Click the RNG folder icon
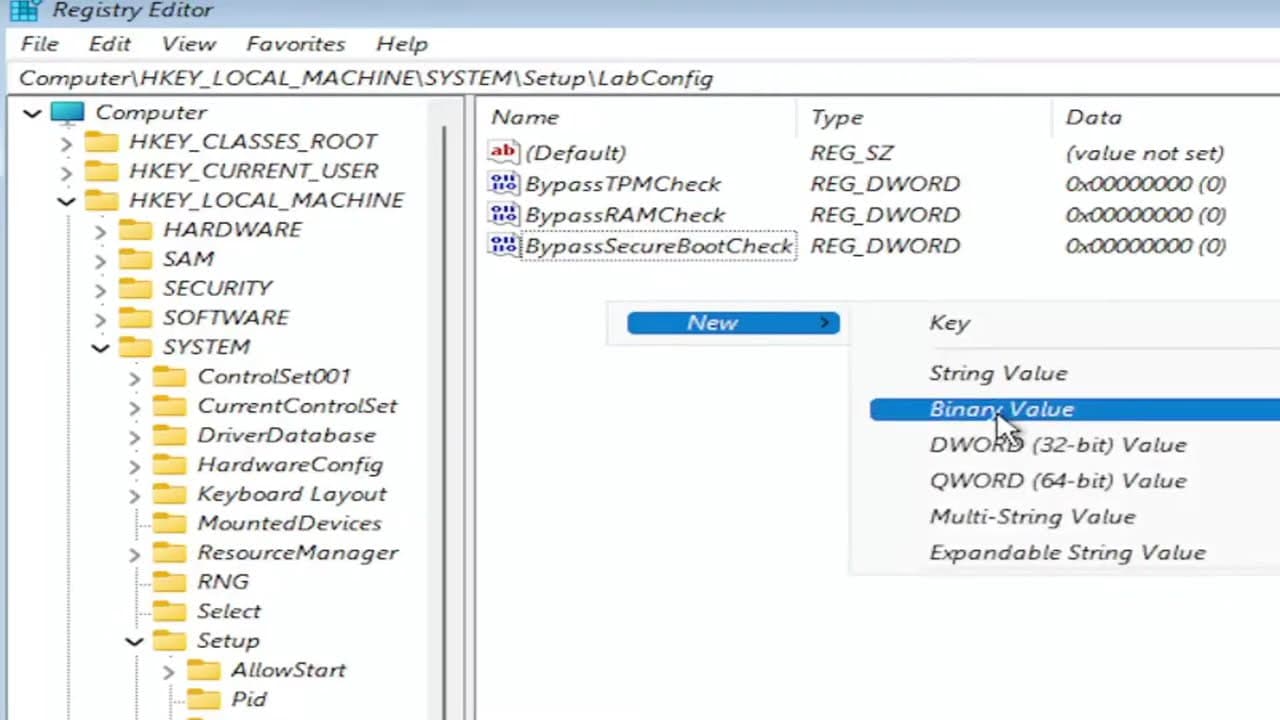 tap(170, 582)
